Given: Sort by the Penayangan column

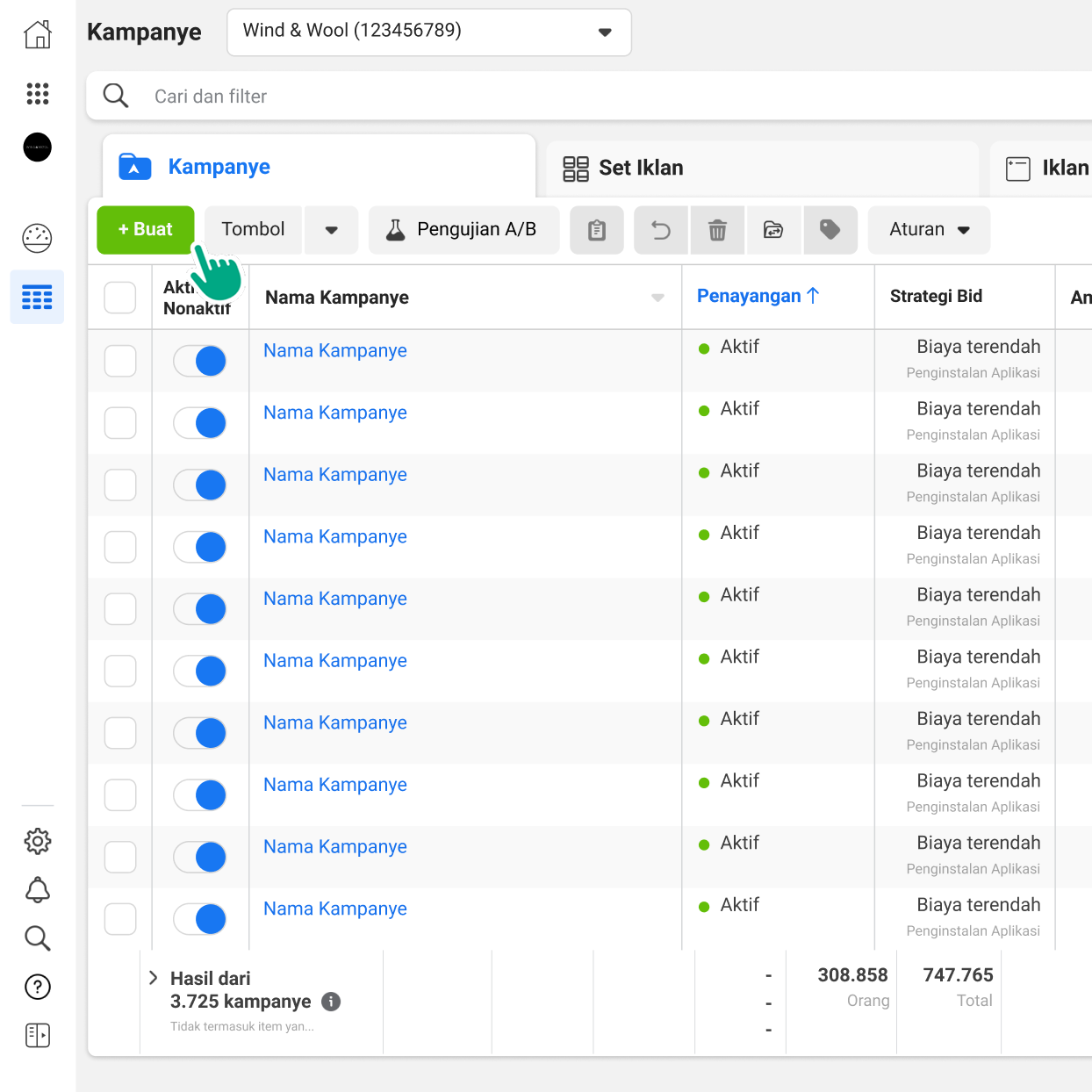Looking at the screenshot, I should pos(758,296).
